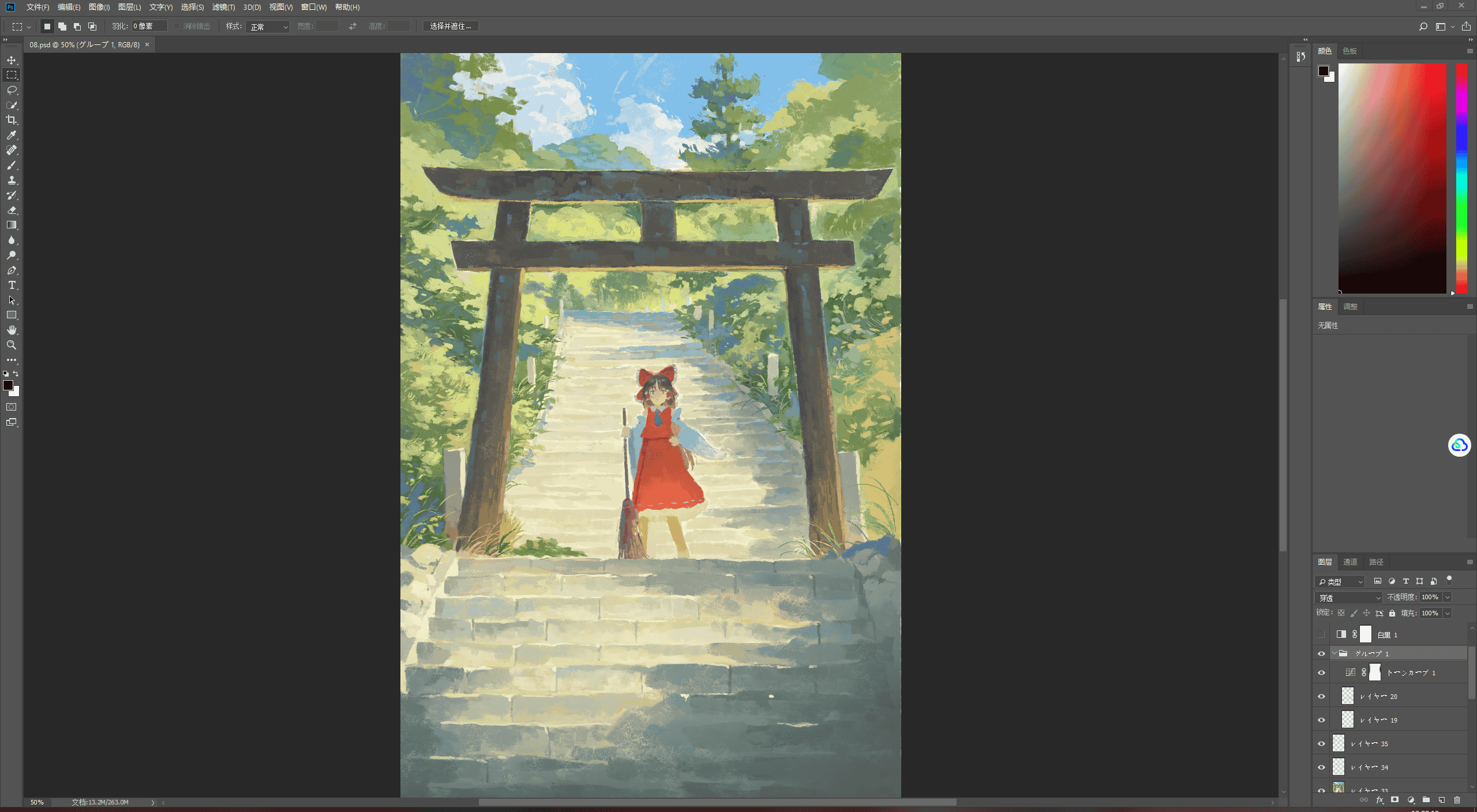Switch to the 色板 swatches tab
The image size is (1477, 812).
1349,51
